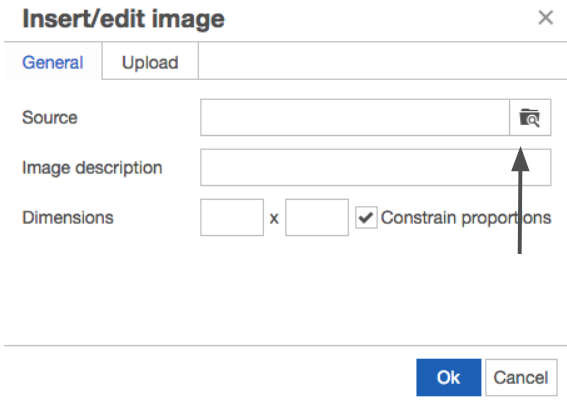
Task: Click the Source field label
Action: 50,118
